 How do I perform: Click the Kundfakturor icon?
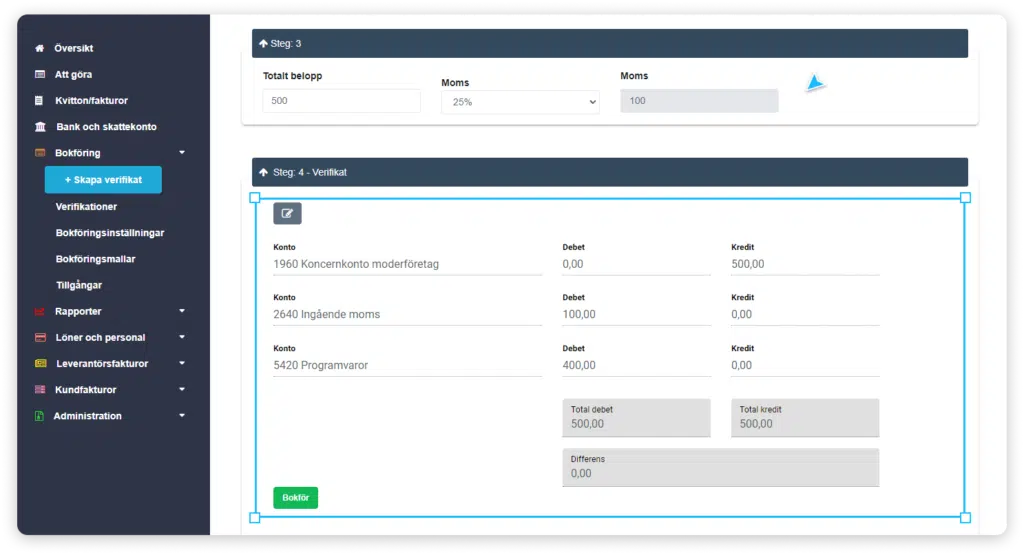coord(40,390)
